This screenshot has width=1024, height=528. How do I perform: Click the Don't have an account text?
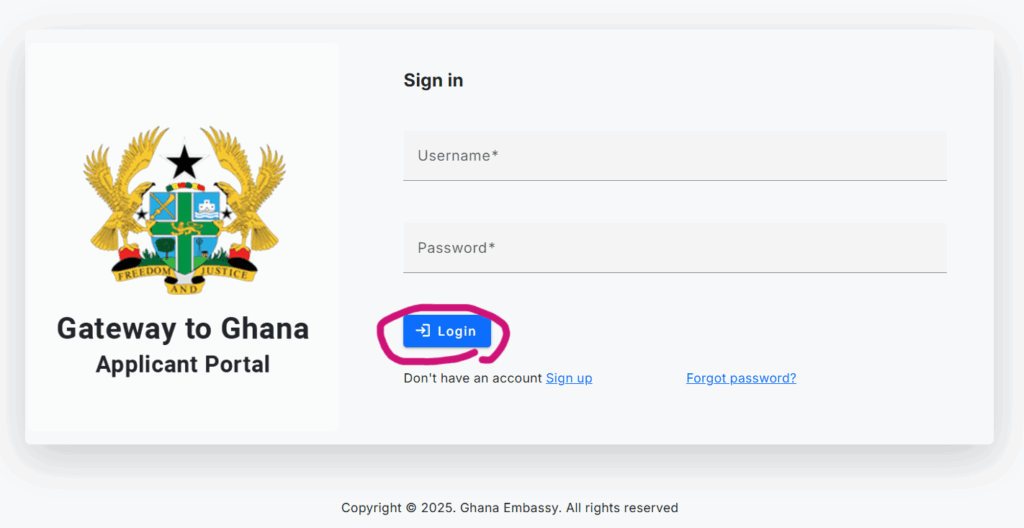pos(472,378)
